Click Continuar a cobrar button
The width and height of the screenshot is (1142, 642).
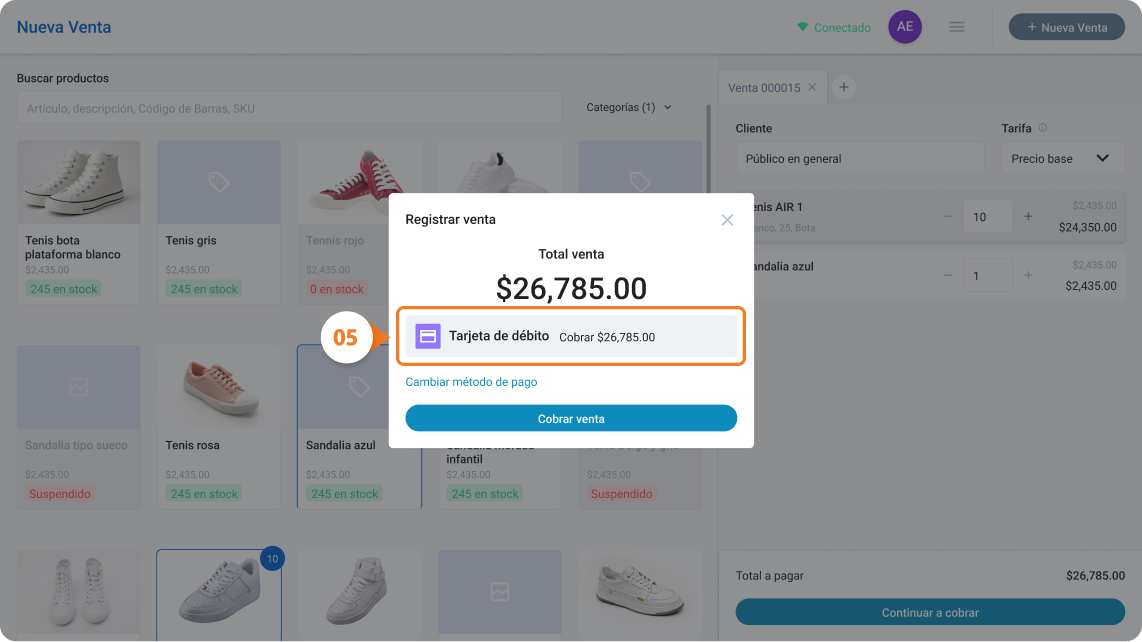click(930, 612)
